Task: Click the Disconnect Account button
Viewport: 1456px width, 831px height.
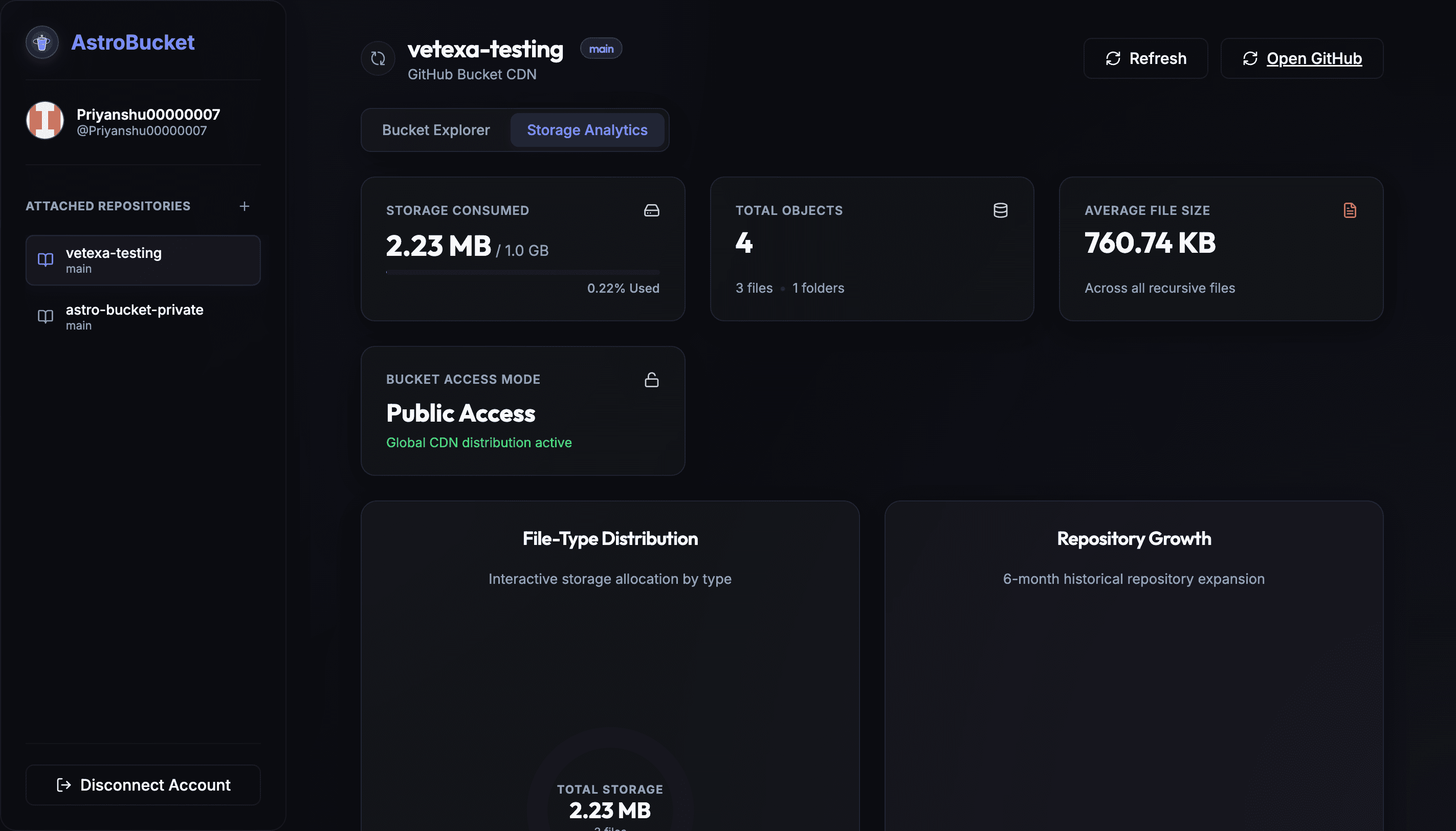Action: tap(143, 785)
